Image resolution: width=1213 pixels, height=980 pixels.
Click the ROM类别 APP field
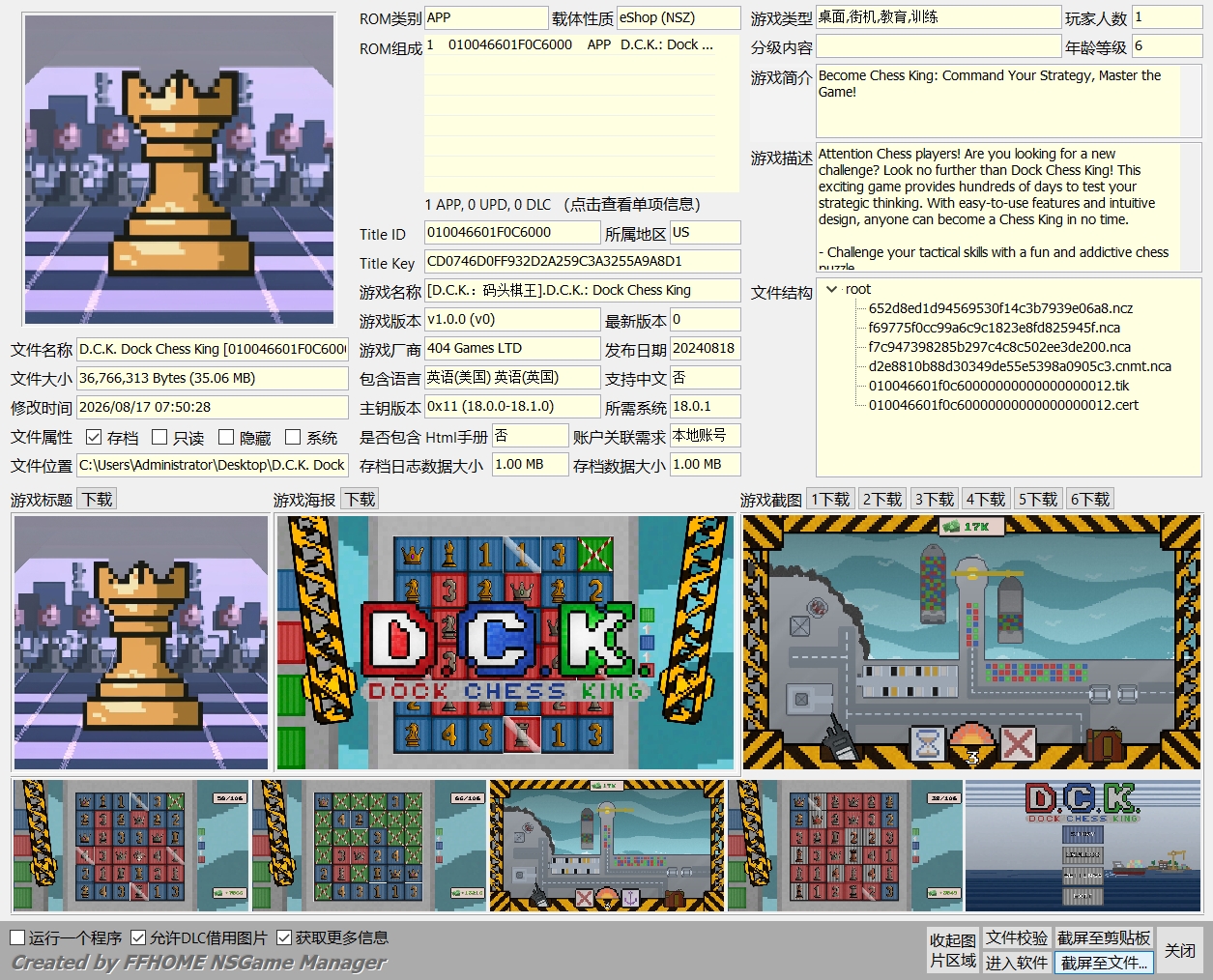point(486,17)
